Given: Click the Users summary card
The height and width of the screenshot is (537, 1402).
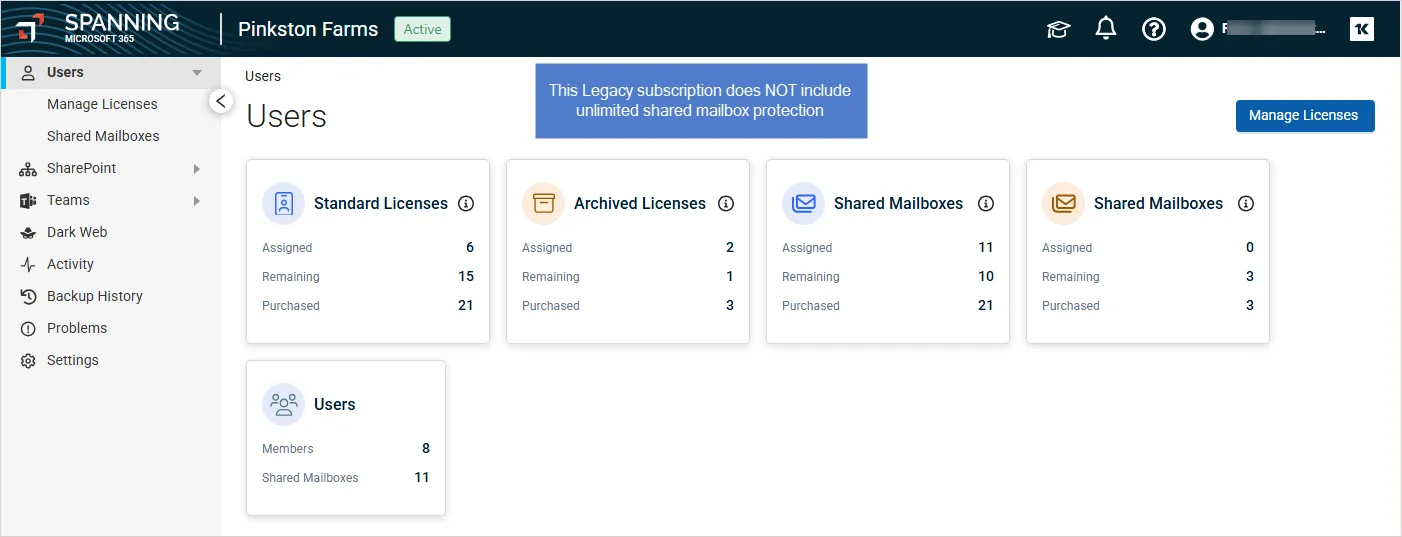Looking at the screenshot, I should coord(346,438).
